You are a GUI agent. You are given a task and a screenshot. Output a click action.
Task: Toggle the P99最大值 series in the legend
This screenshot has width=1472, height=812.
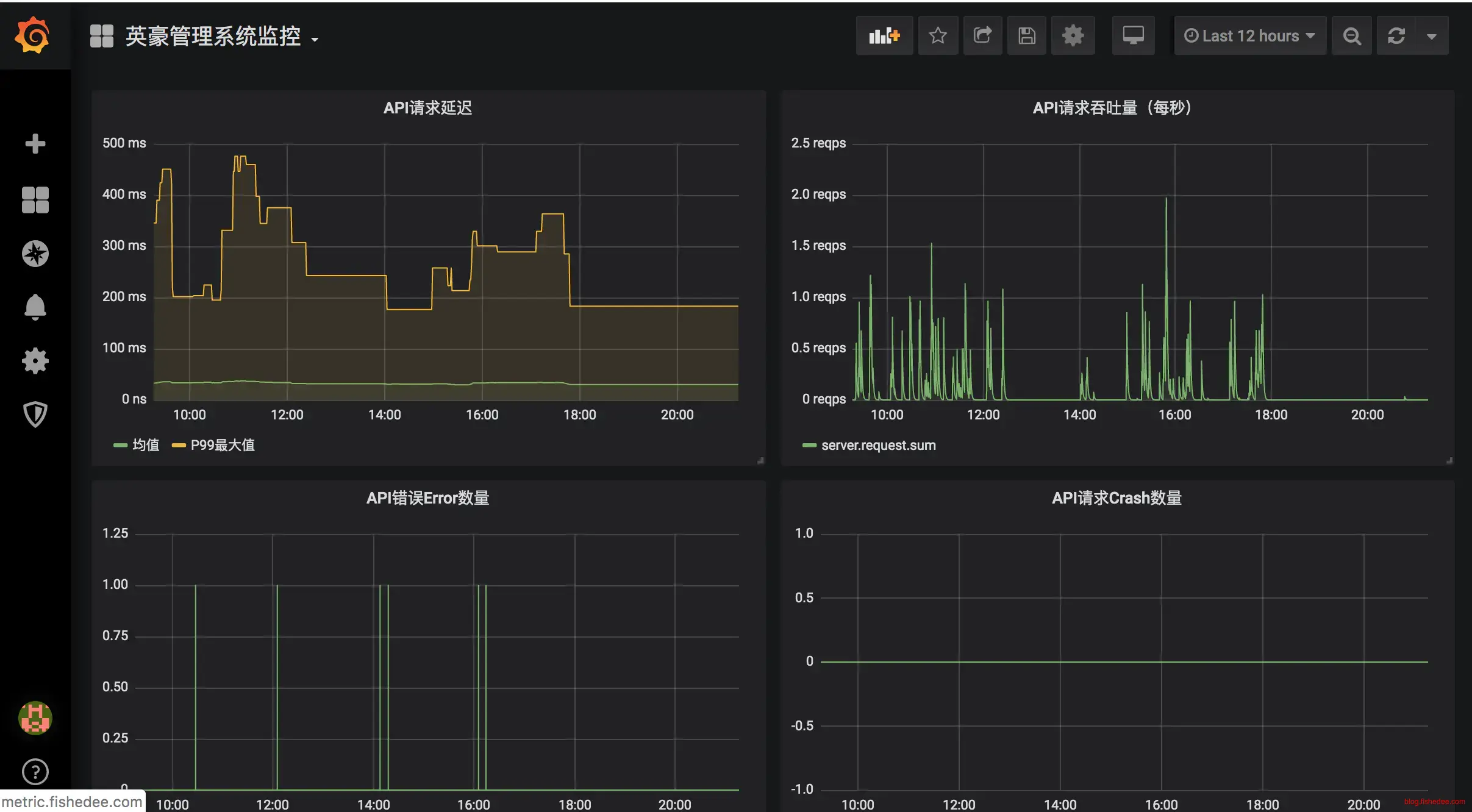222,445
